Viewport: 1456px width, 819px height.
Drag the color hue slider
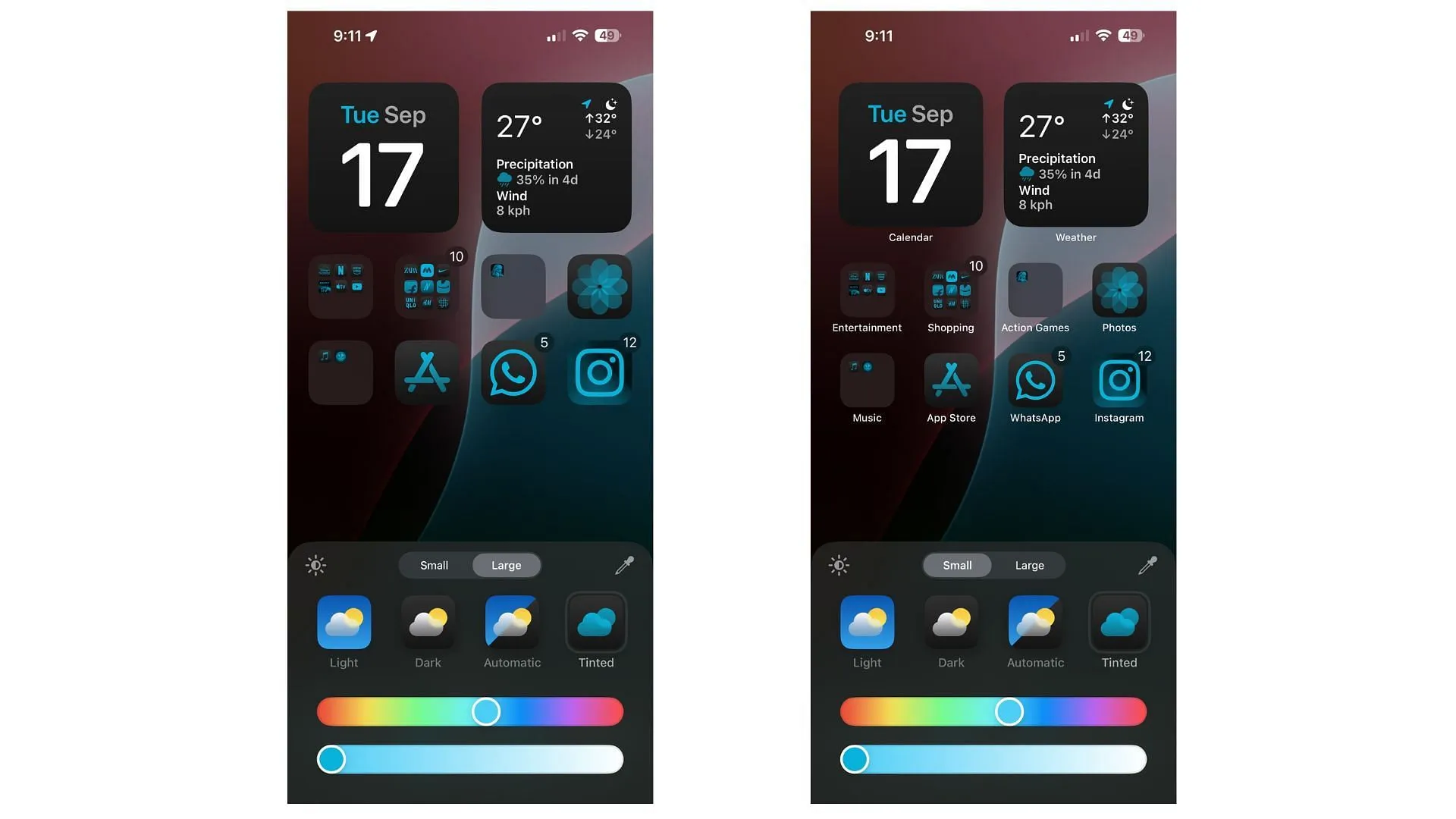click(x=485, y=711)
